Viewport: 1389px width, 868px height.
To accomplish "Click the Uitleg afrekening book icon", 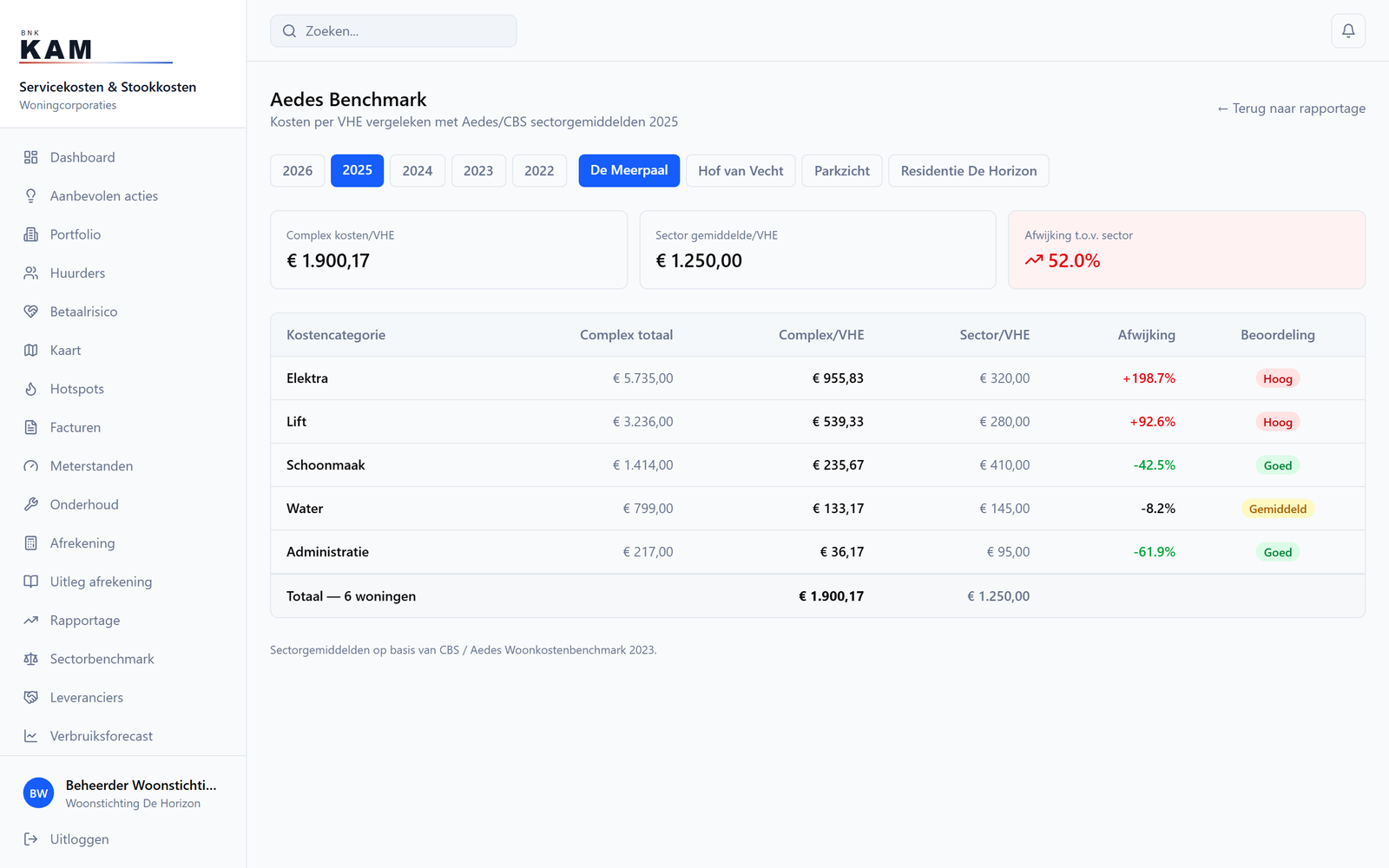I will click(x=31, y=582).
